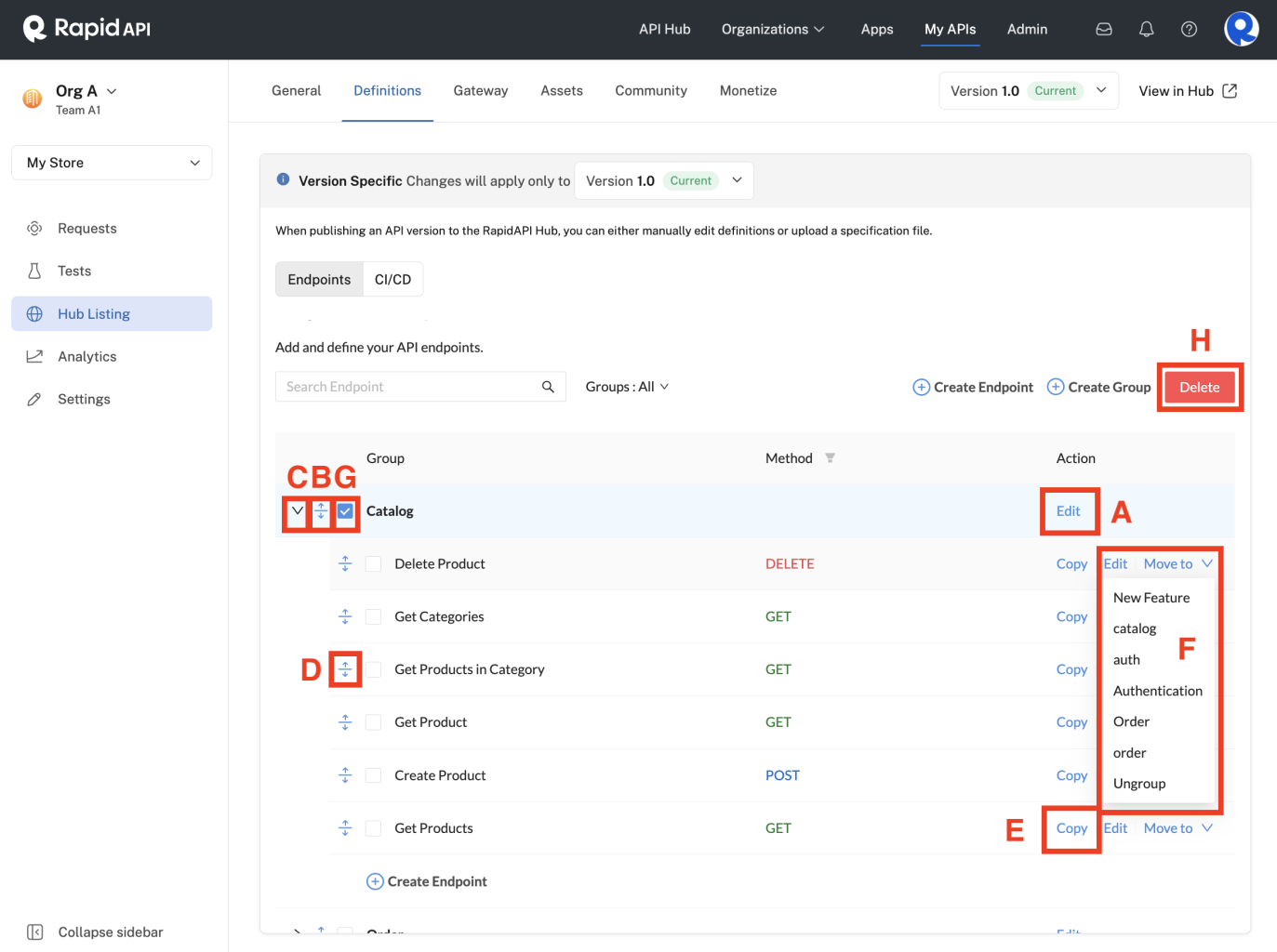Open Settings in the sidebar

coord(112,400)
